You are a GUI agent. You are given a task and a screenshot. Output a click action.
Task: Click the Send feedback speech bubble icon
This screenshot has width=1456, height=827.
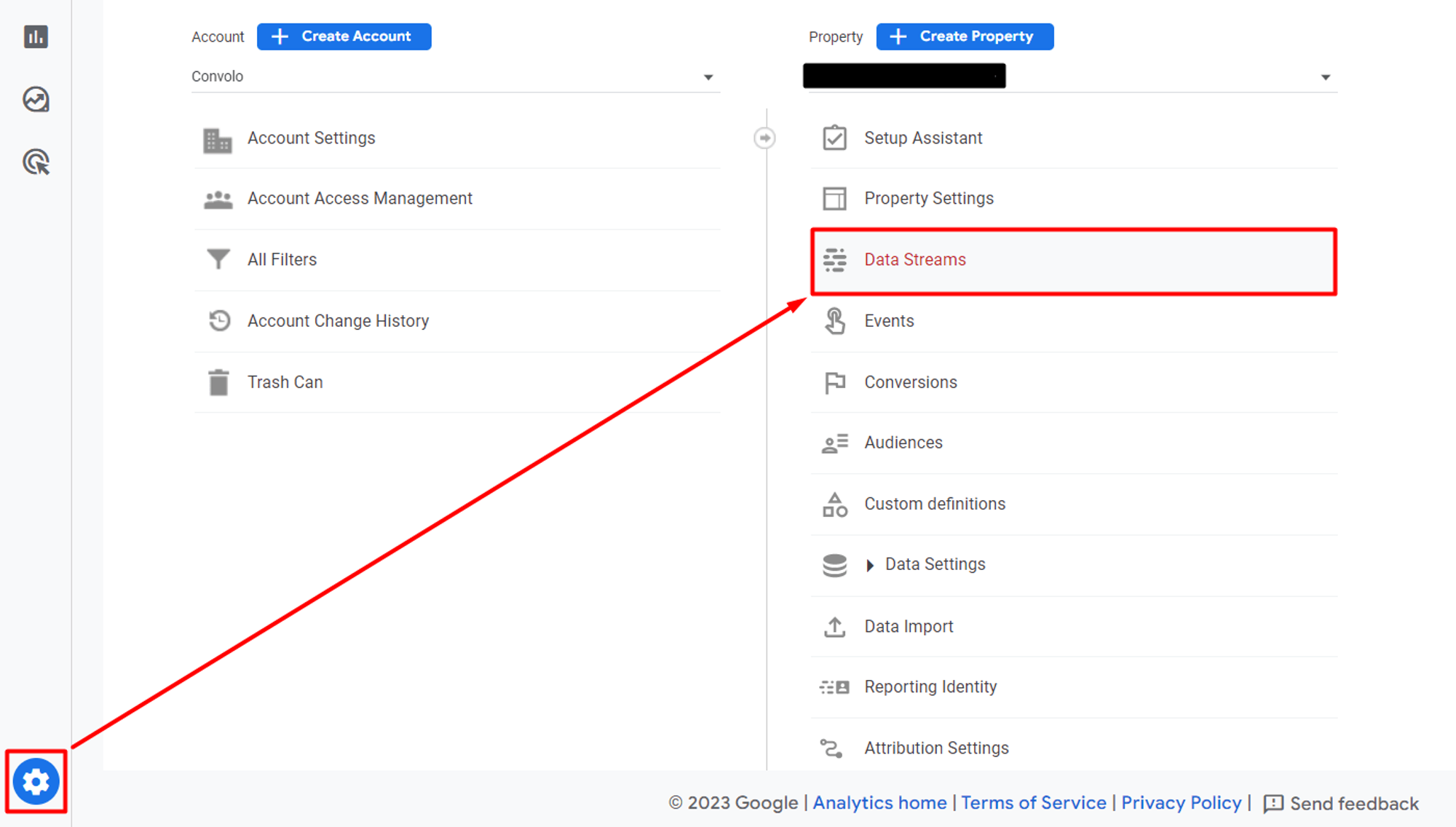[1273, 804]
